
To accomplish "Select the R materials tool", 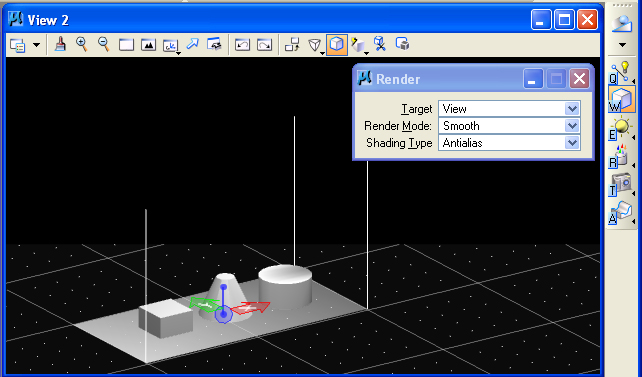I will tap(621, 156).
